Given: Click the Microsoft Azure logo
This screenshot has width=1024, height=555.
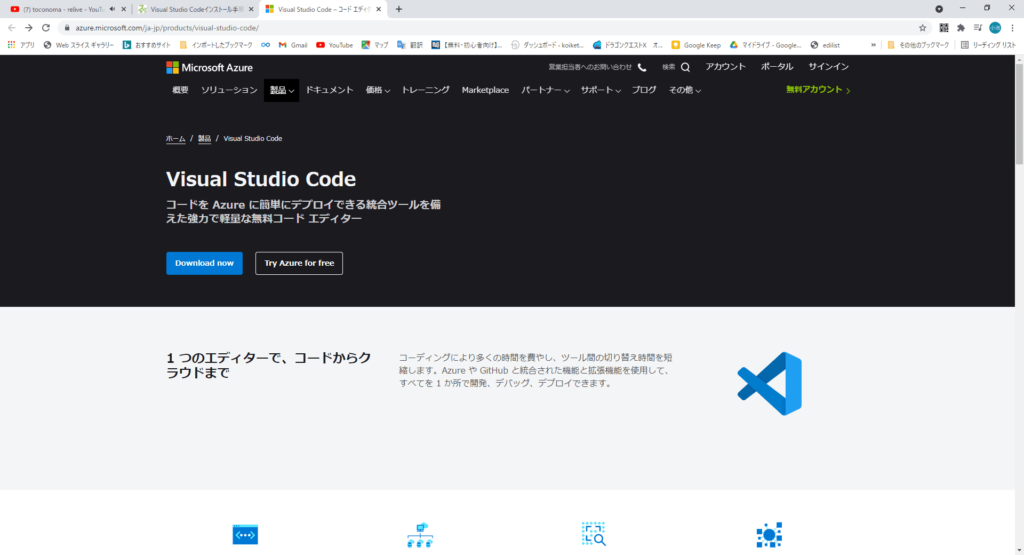Looking at the screenshot, I should click(x=209, y=67).
